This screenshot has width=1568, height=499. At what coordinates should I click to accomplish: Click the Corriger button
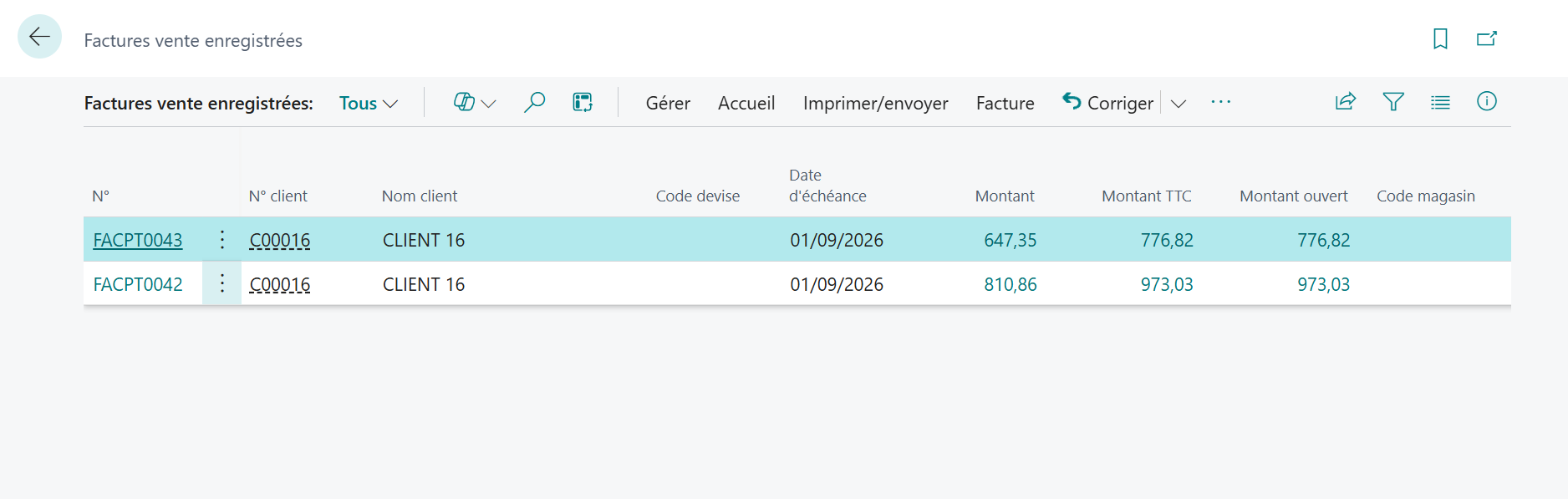tap(1107, 103)
